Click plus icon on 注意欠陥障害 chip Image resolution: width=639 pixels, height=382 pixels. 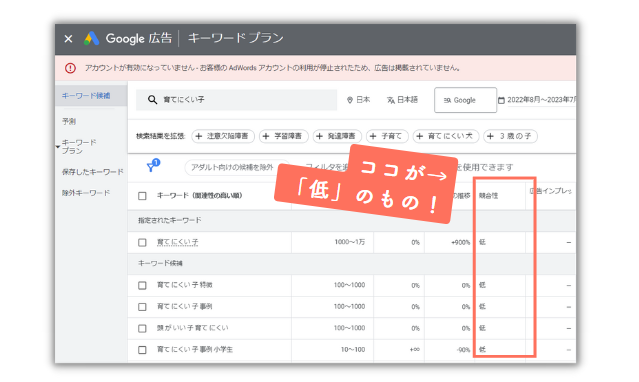[x=198, y=136]
